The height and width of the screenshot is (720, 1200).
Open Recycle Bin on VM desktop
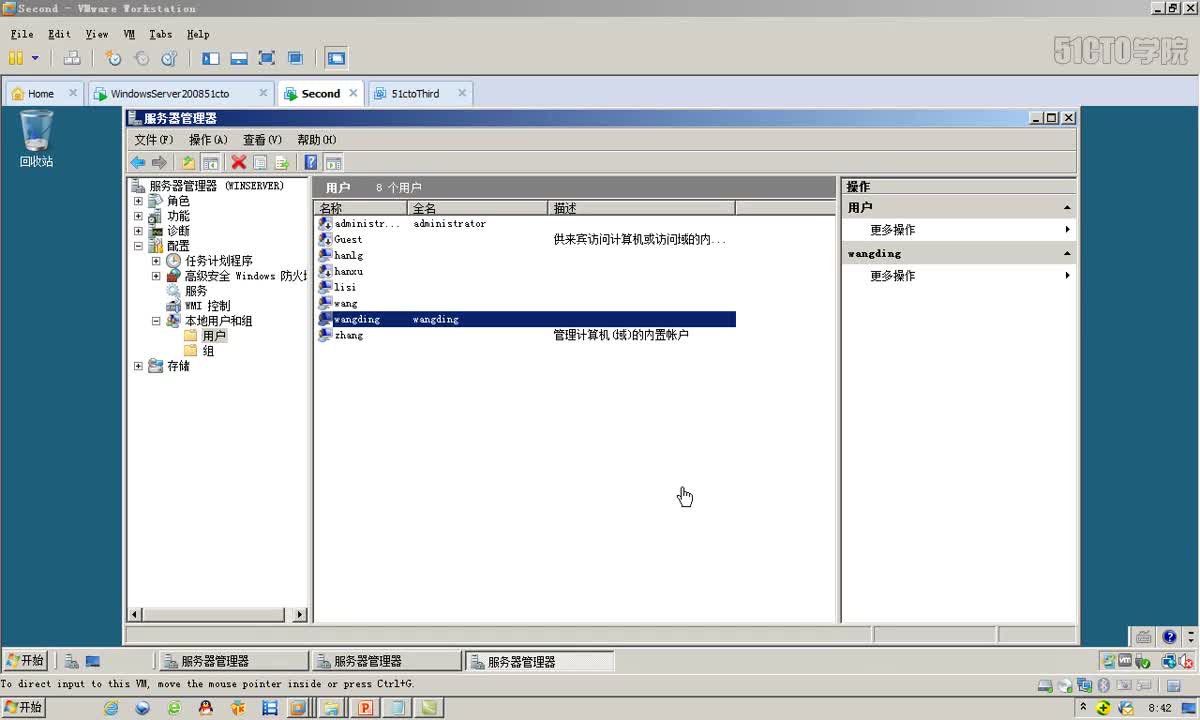(36, 139)
